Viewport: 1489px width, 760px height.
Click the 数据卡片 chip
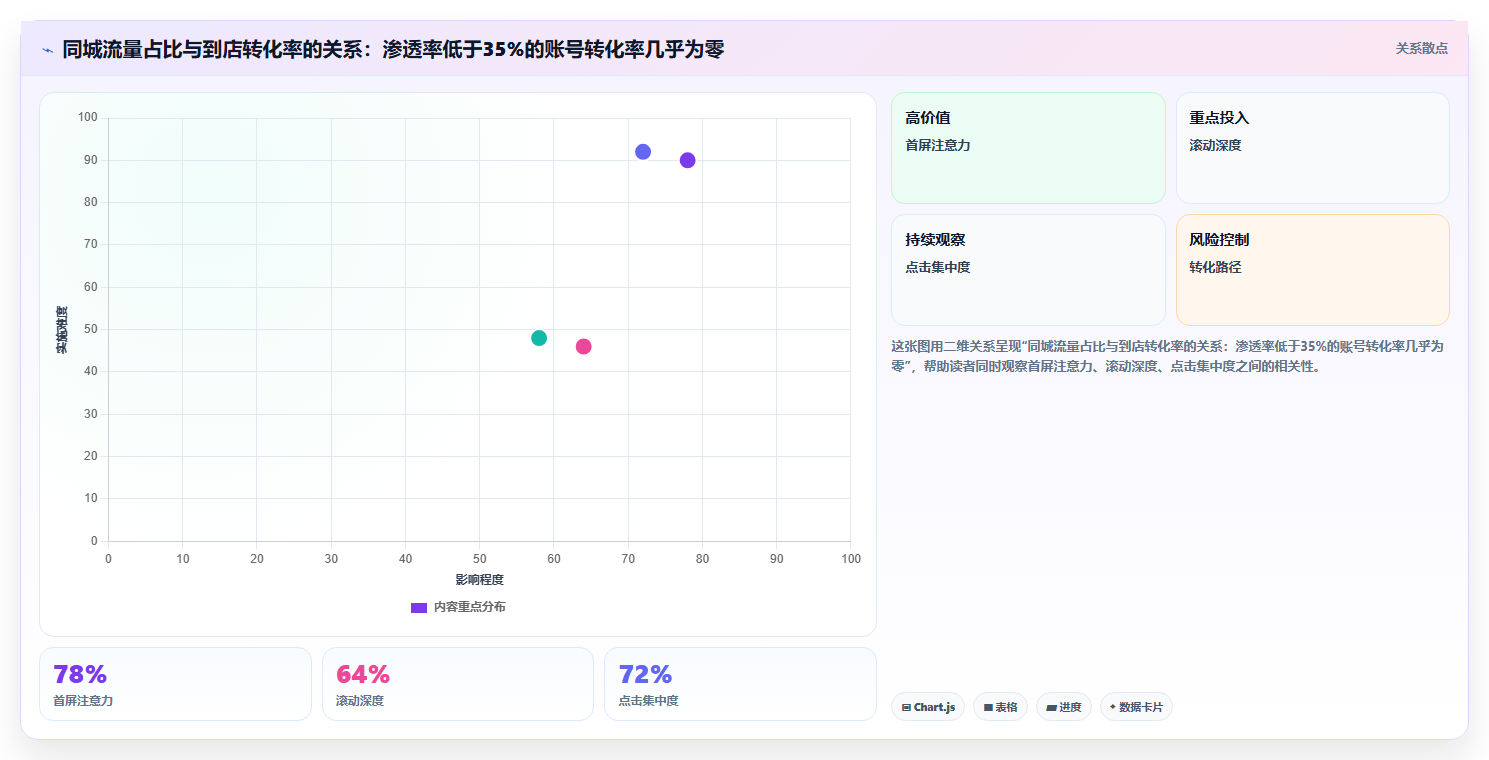pyautogui.click(x=1136, y=707)
